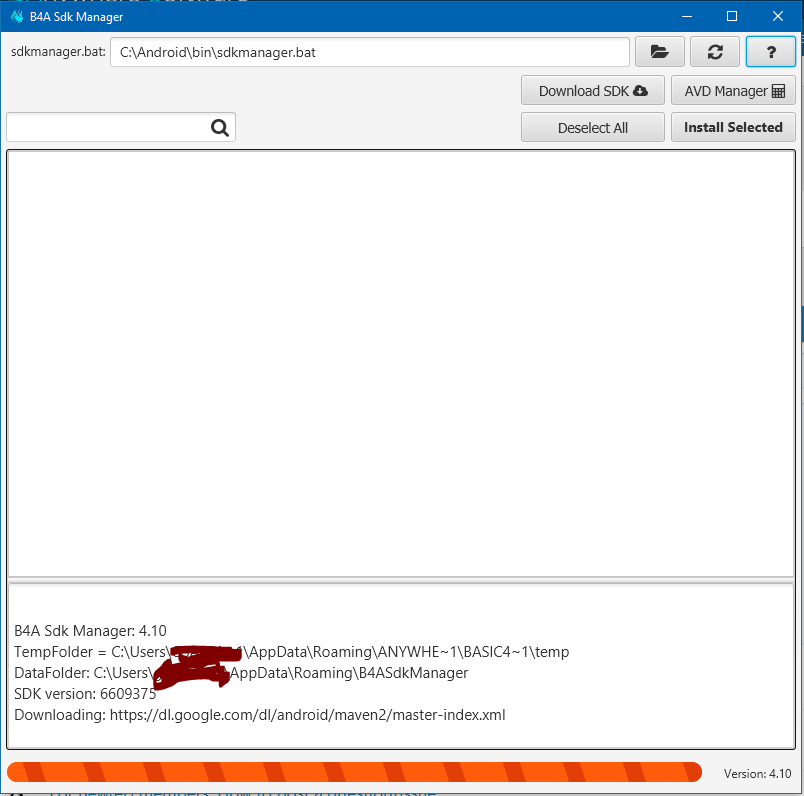Minimize the B4A Sdk Manager window
Viewport: 804px width, 796px height.
[x=687, y=16]
